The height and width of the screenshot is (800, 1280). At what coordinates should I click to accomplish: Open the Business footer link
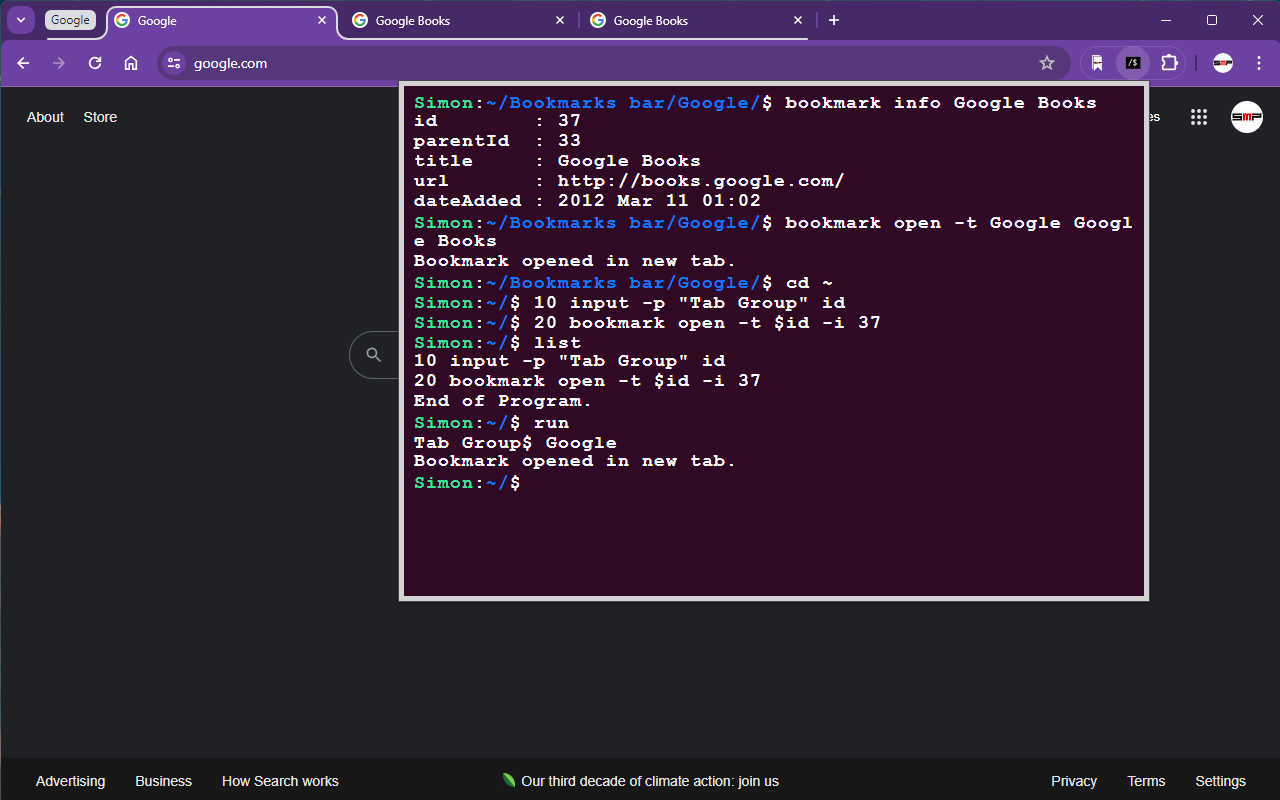tap(164, 781)
